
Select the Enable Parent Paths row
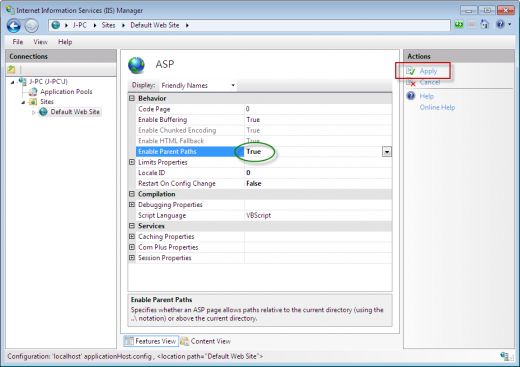point(264,152)
